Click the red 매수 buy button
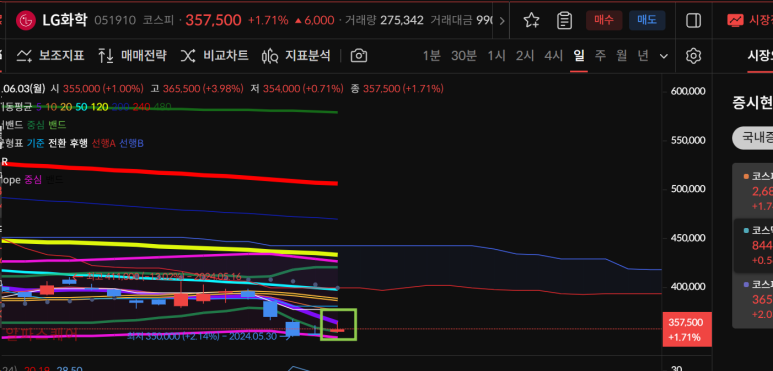Screen dimensions: 773x371 pos(604,20)
